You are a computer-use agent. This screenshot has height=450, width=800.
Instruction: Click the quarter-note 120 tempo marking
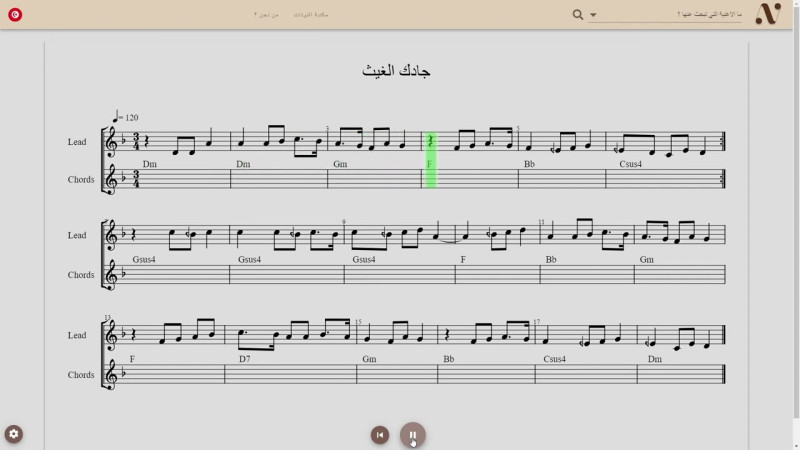tap(126, 117)
